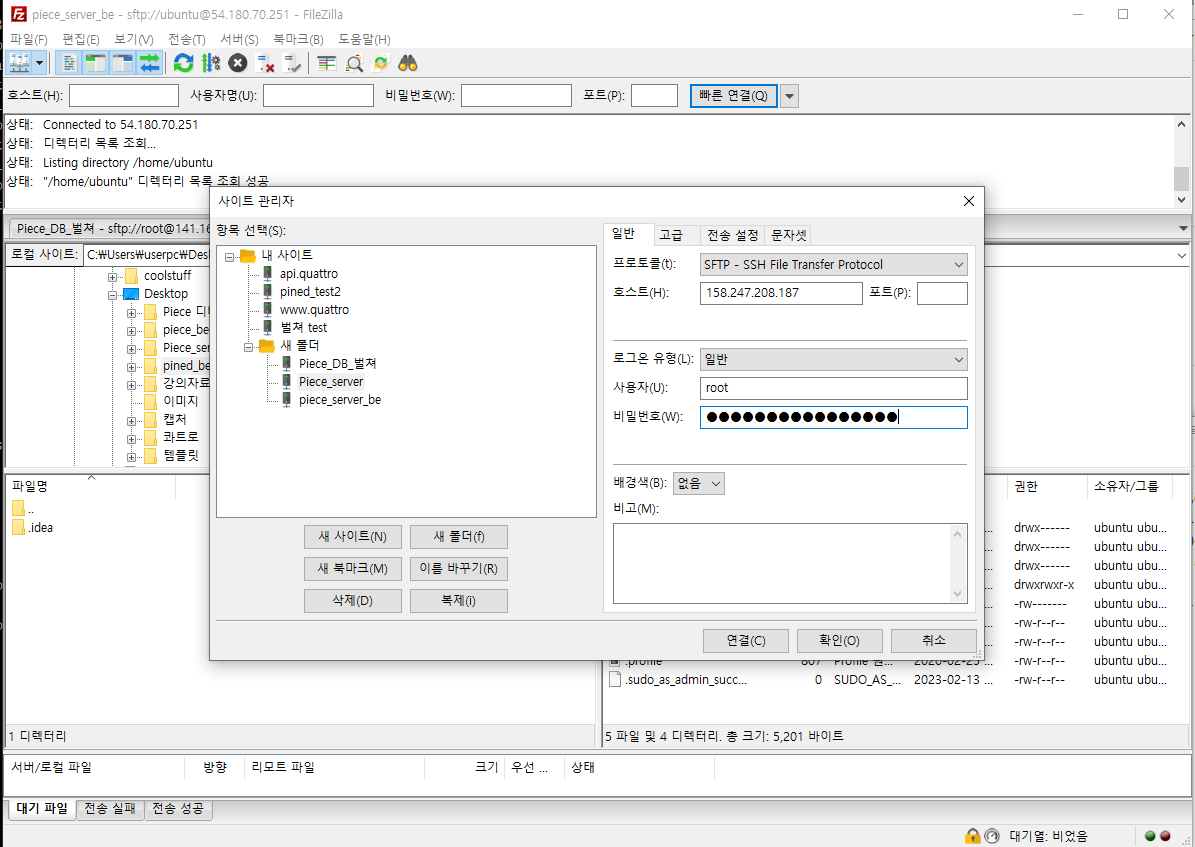Click the 취소 cancel button

[x=934, y=640]
